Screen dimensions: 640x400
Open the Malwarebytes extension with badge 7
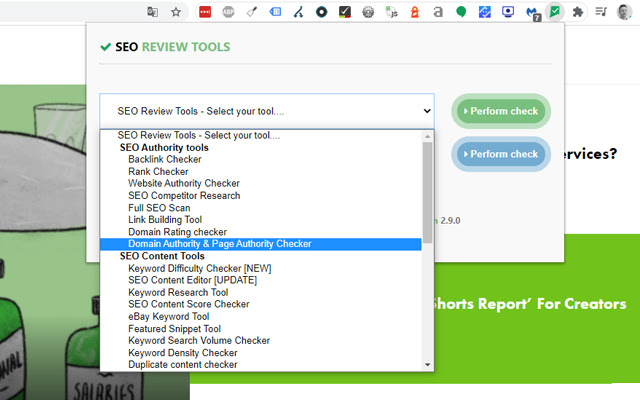tap(532, 13)
